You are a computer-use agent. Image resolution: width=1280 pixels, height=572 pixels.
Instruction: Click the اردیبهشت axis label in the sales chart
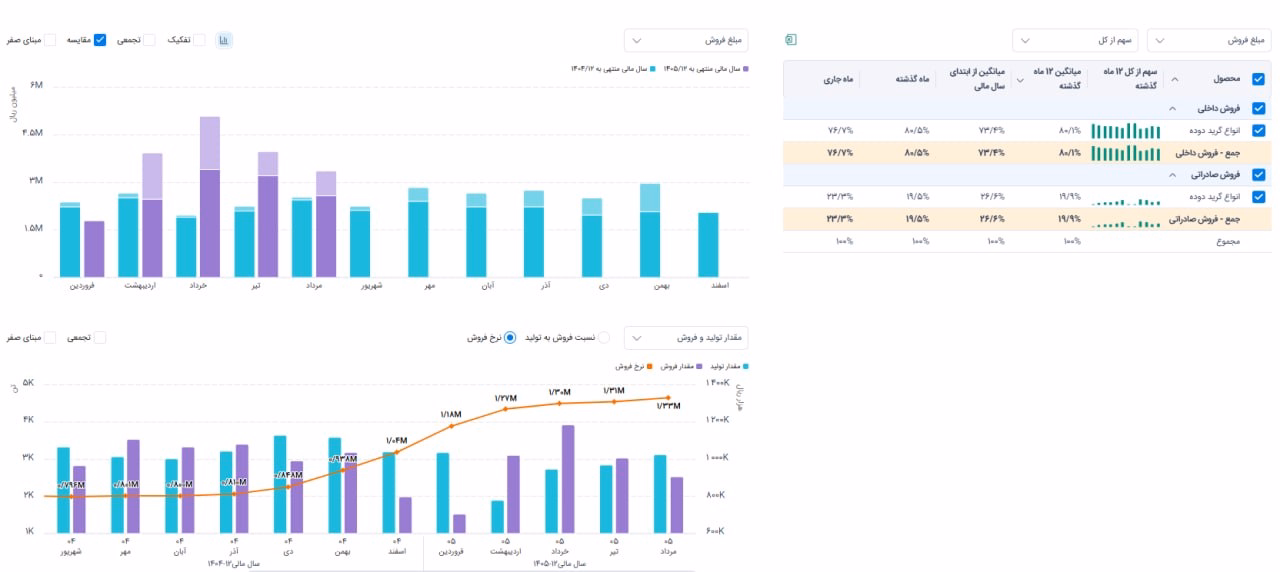(141, 286)
